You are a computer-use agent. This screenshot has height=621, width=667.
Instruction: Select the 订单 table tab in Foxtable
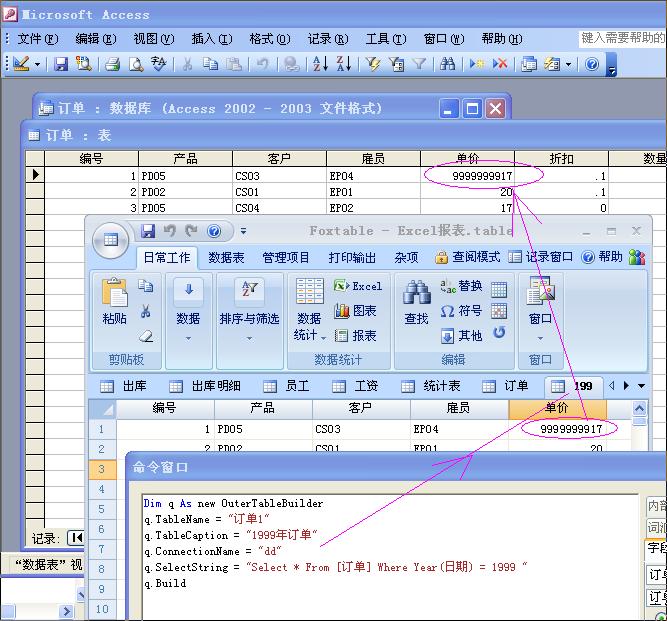click(x=506, y=386)
